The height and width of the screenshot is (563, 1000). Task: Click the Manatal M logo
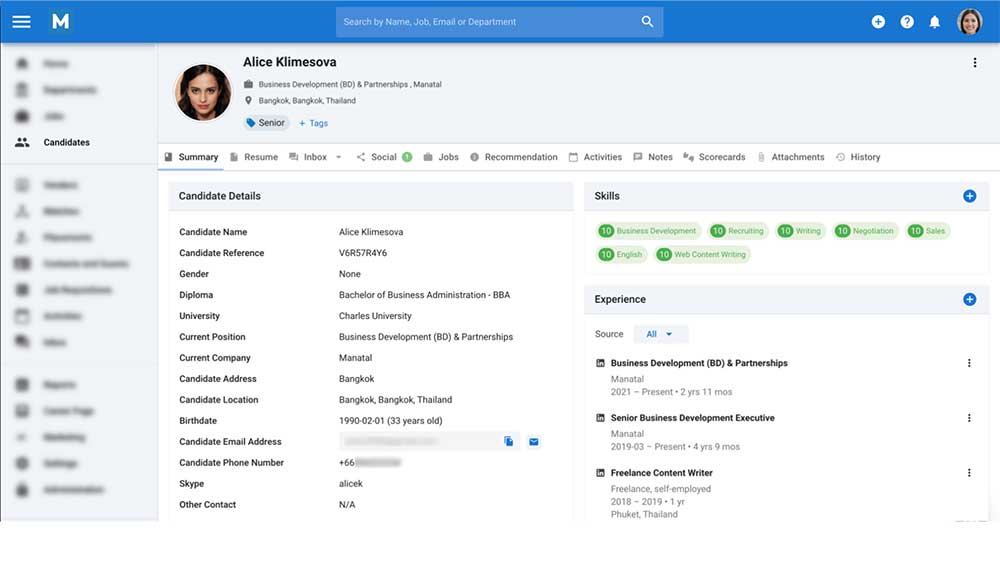[x=61, y=22]
